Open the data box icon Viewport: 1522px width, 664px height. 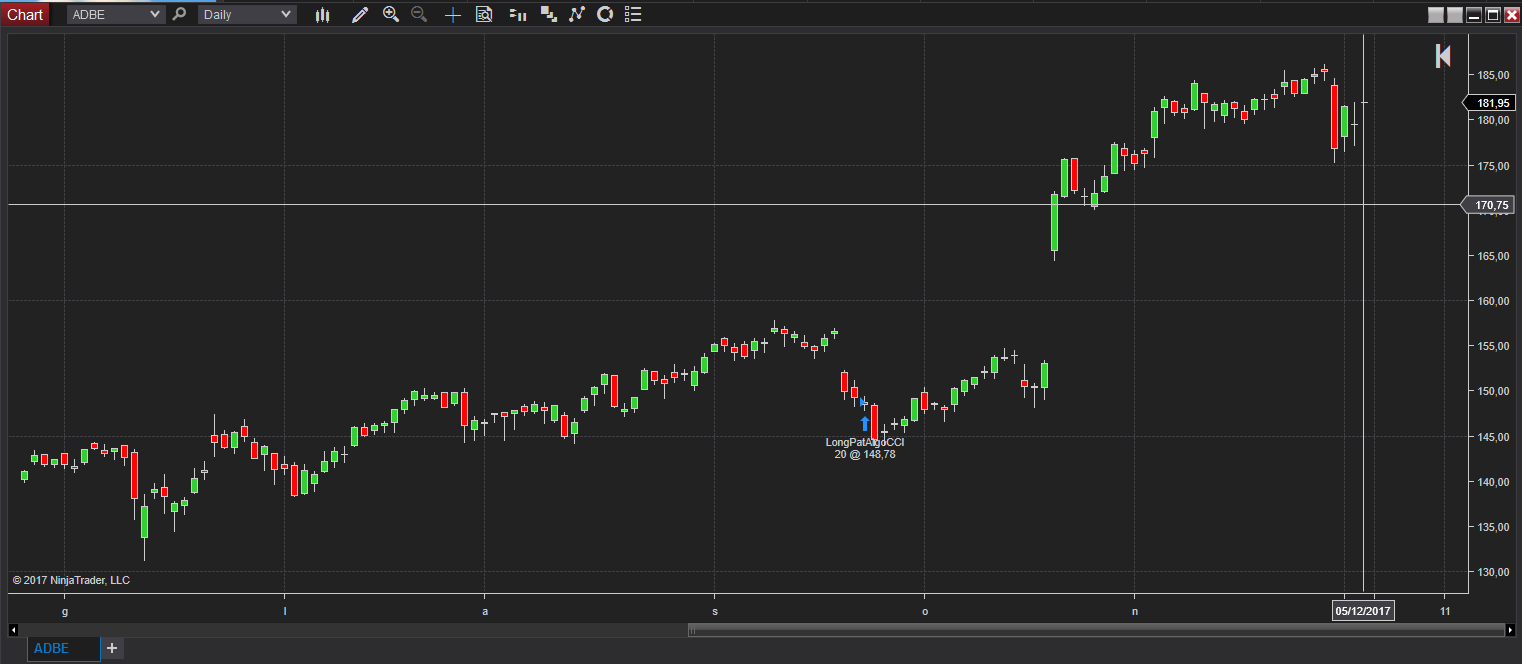(484, 15)
